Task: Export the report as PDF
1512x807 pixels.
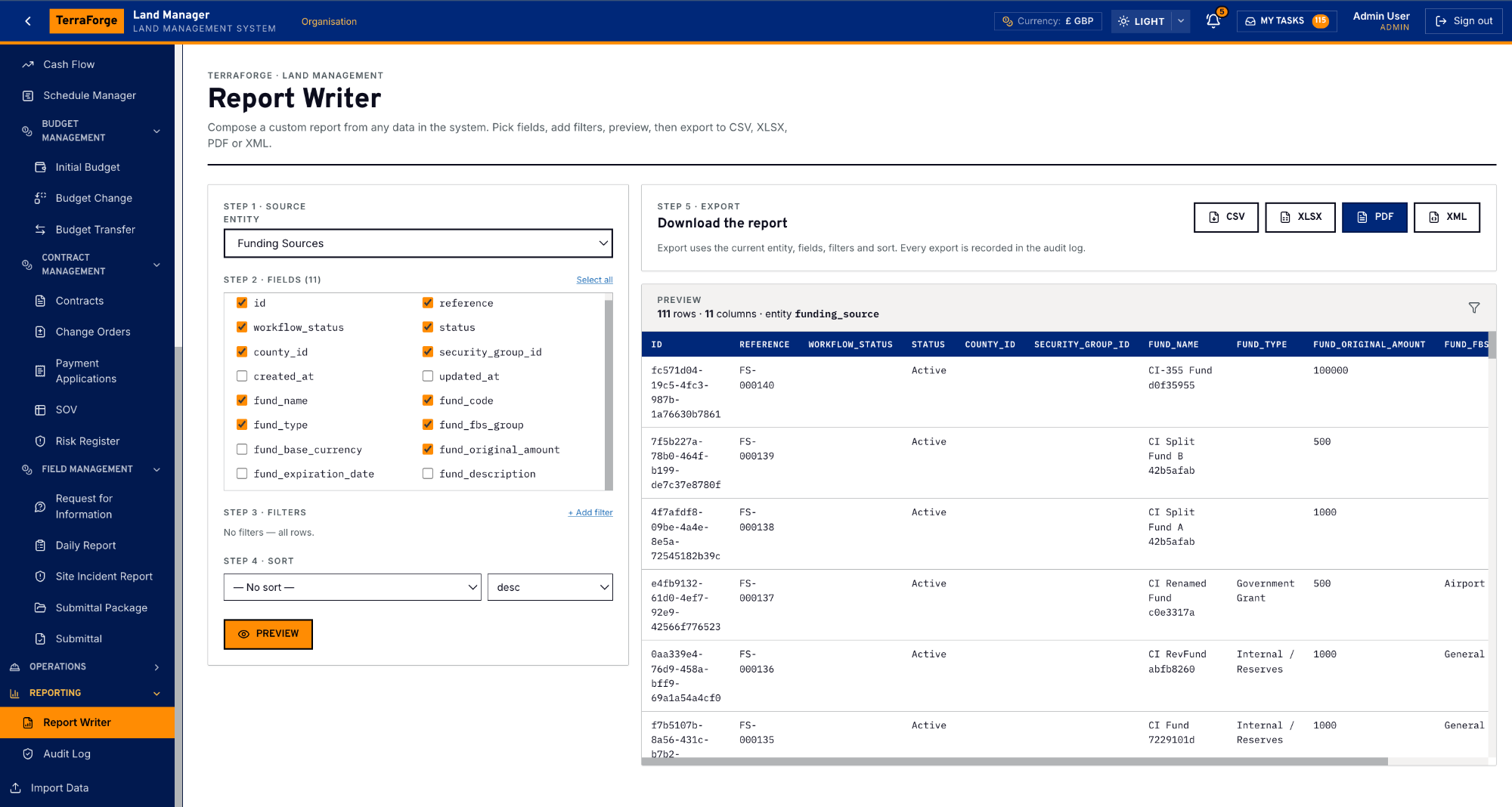Action: click(1374, 217)
